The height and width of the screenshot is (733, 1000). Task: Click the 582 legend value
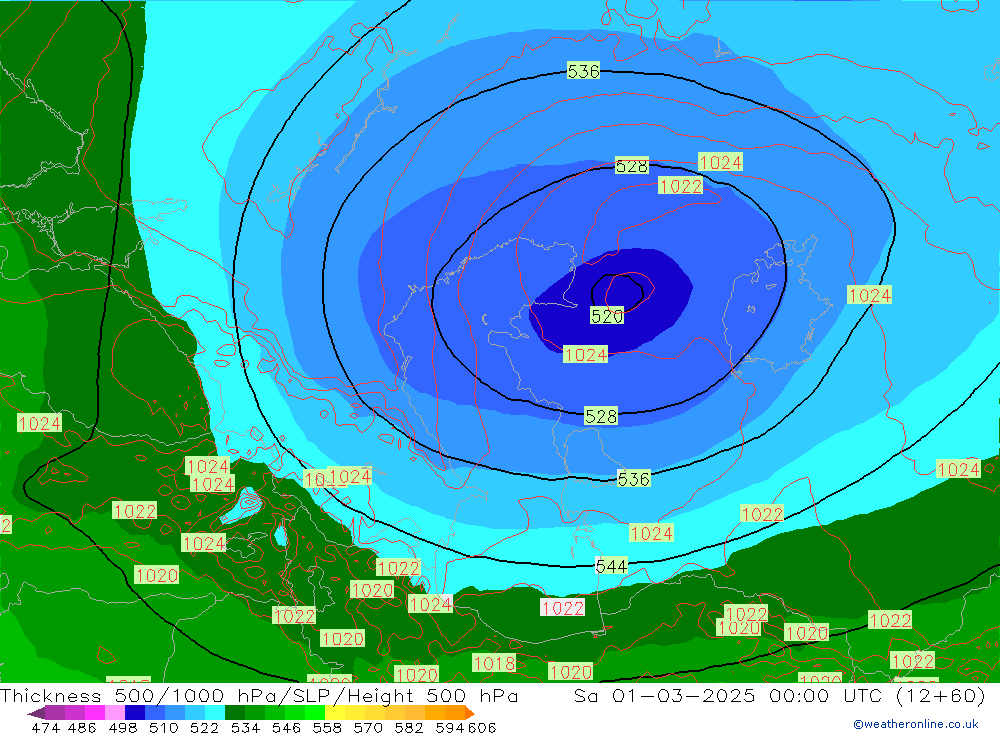409,727
